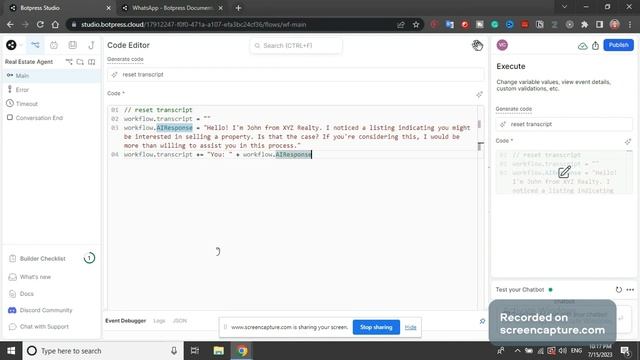Click the Code Editor generate code prompt field

coord(296,75)
